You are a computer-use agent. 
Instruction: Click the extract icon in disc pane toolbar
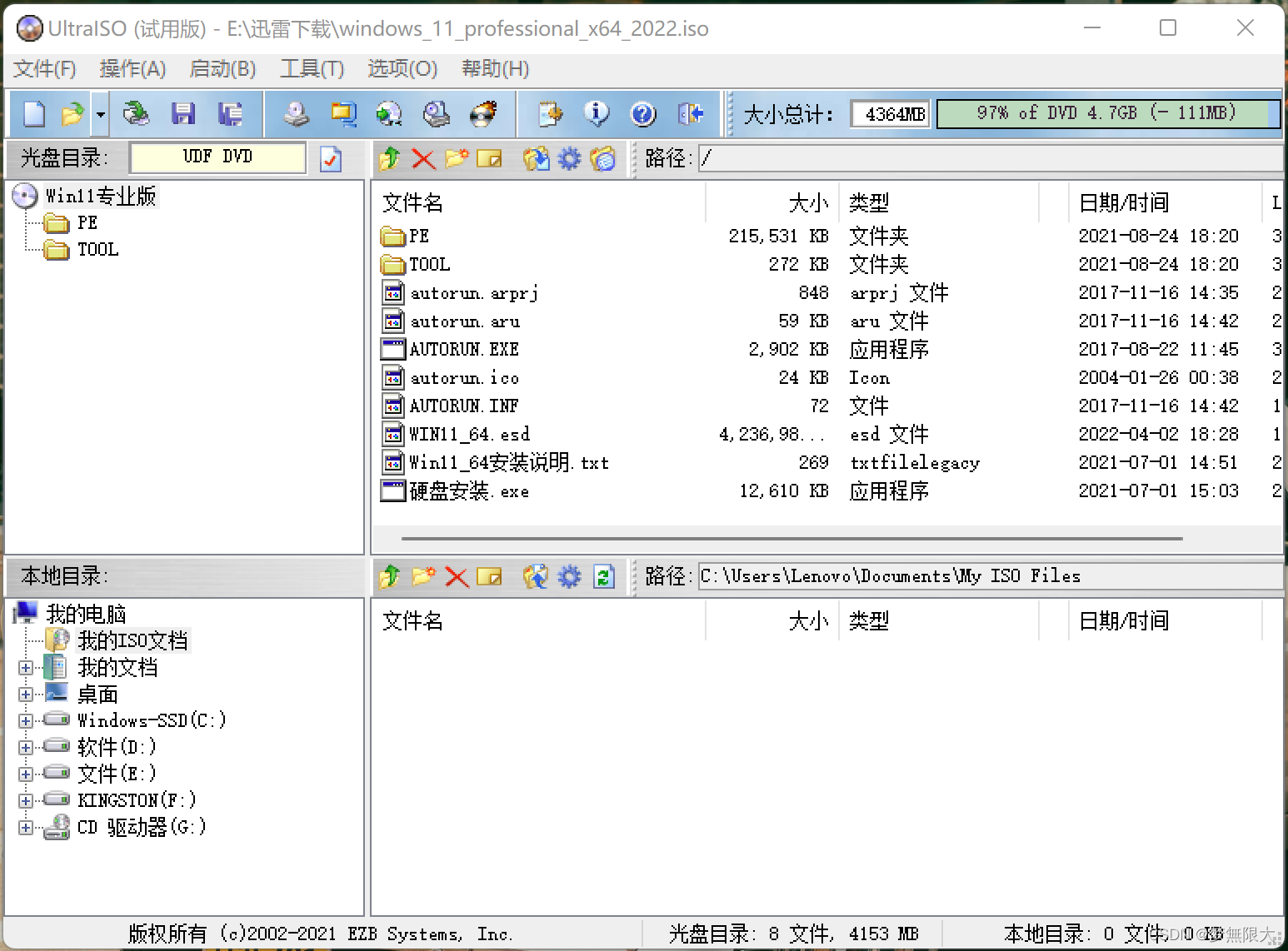point(536,158)
